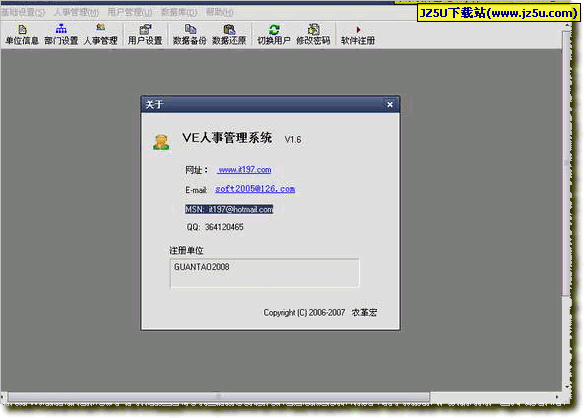This screenshot has width=584, height=418.
Task: Open 部门设置 department settings icon
Action: click(61, 35)
